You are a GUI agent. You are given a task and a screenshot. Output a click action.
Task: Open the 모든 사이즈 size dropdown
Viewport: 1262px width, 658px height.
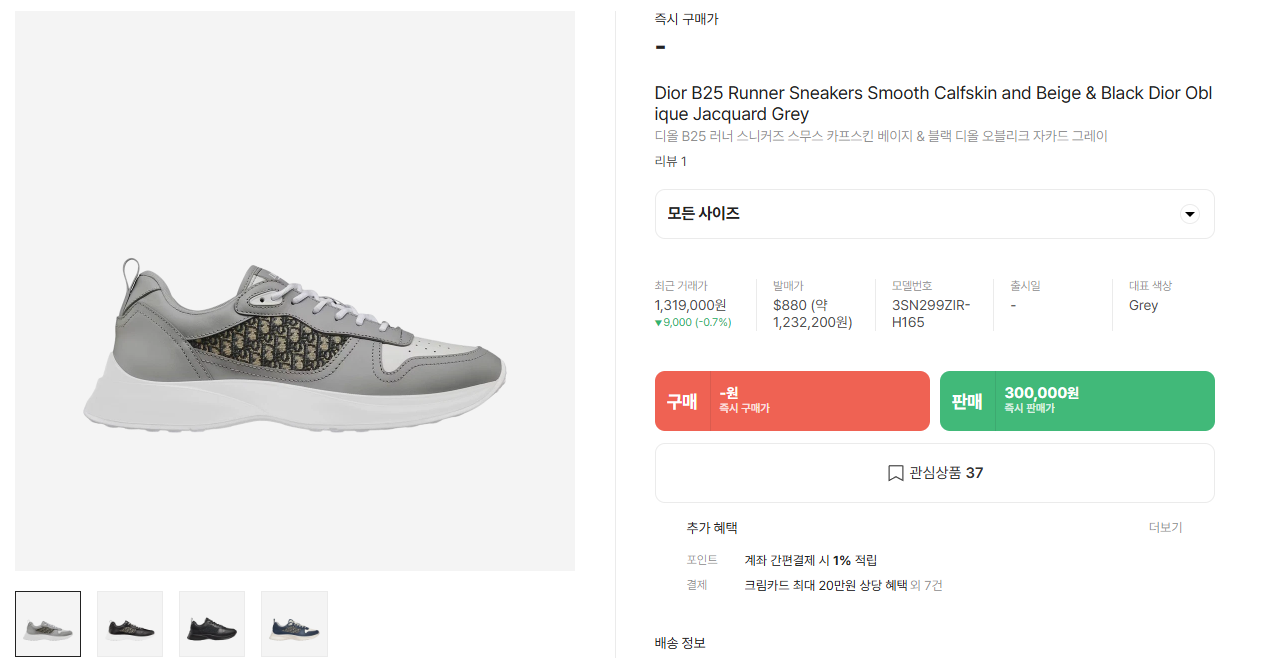tap(934, 214)
